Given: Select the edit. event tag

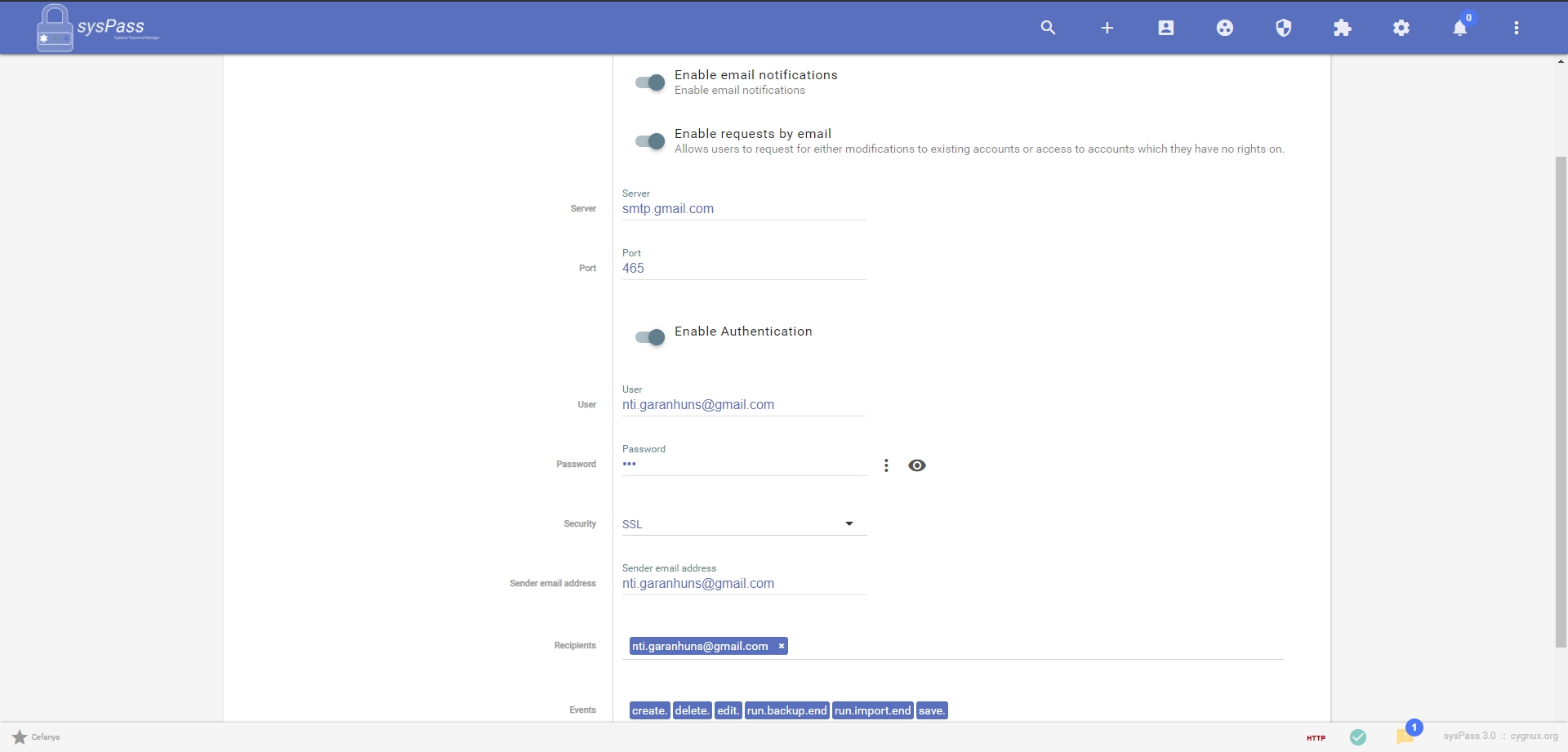Looking at the screenshot, I should (728, 710).
